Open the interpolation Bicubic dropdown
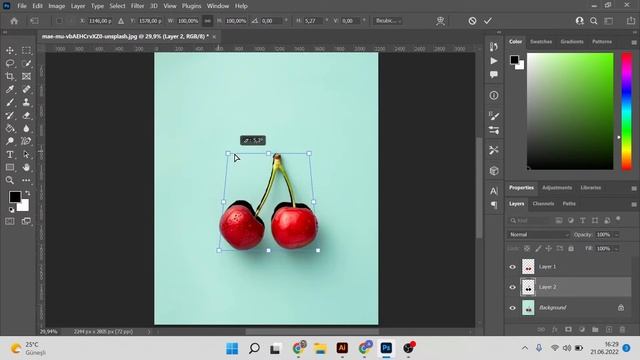The image size is (640, 360). pyautogui.click(x=388, y=21)
